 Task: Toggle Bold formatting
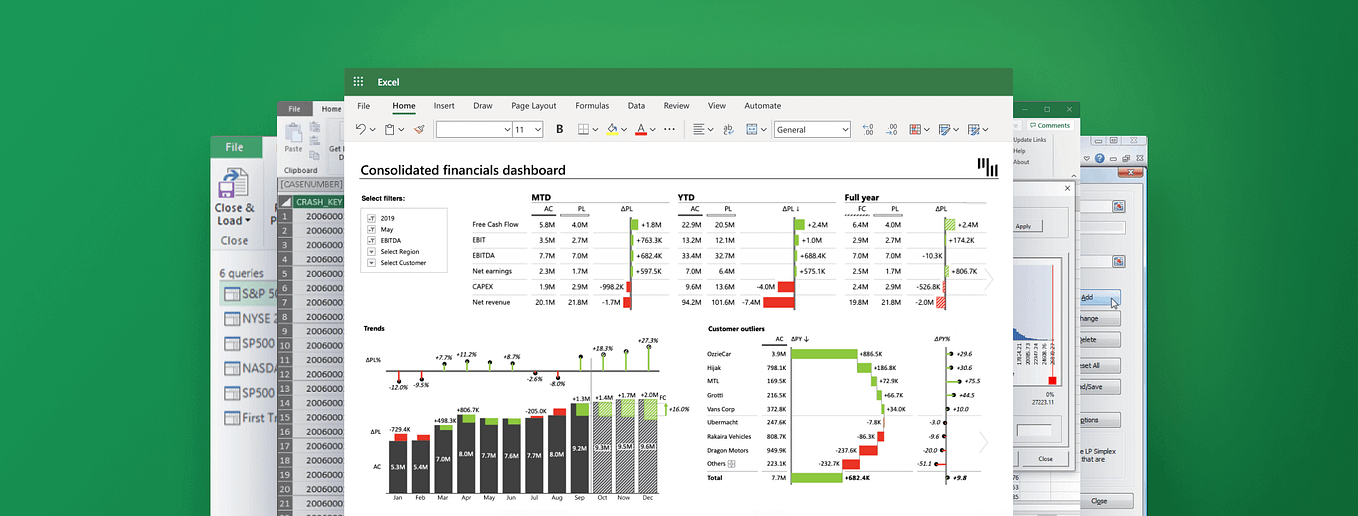559,129
